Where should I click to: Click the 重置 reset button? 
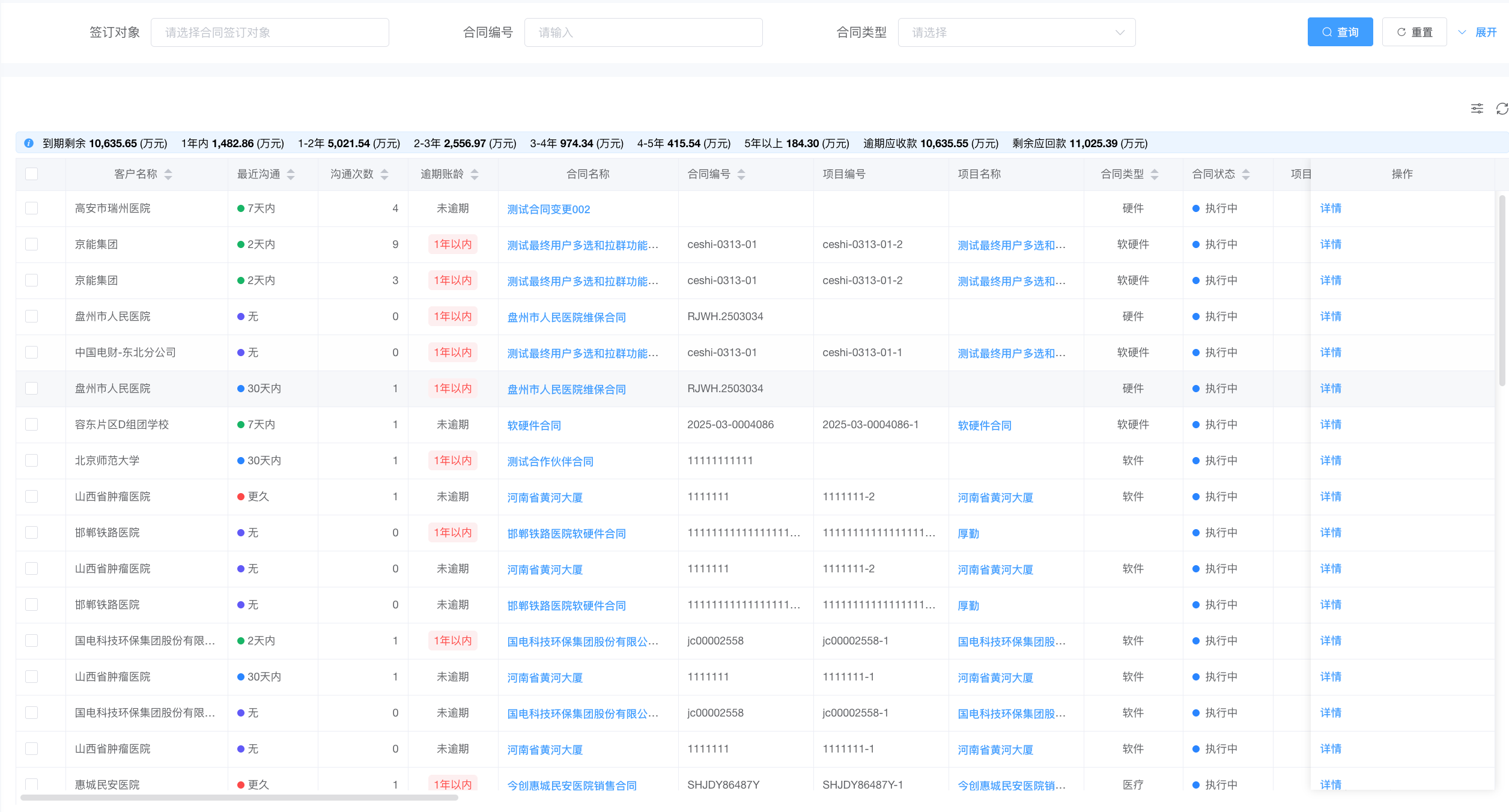coord(1414,32)
